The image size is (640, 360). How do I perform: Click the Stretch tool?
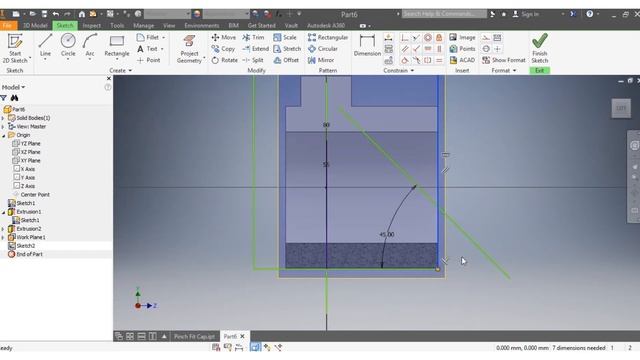point(287,49)
